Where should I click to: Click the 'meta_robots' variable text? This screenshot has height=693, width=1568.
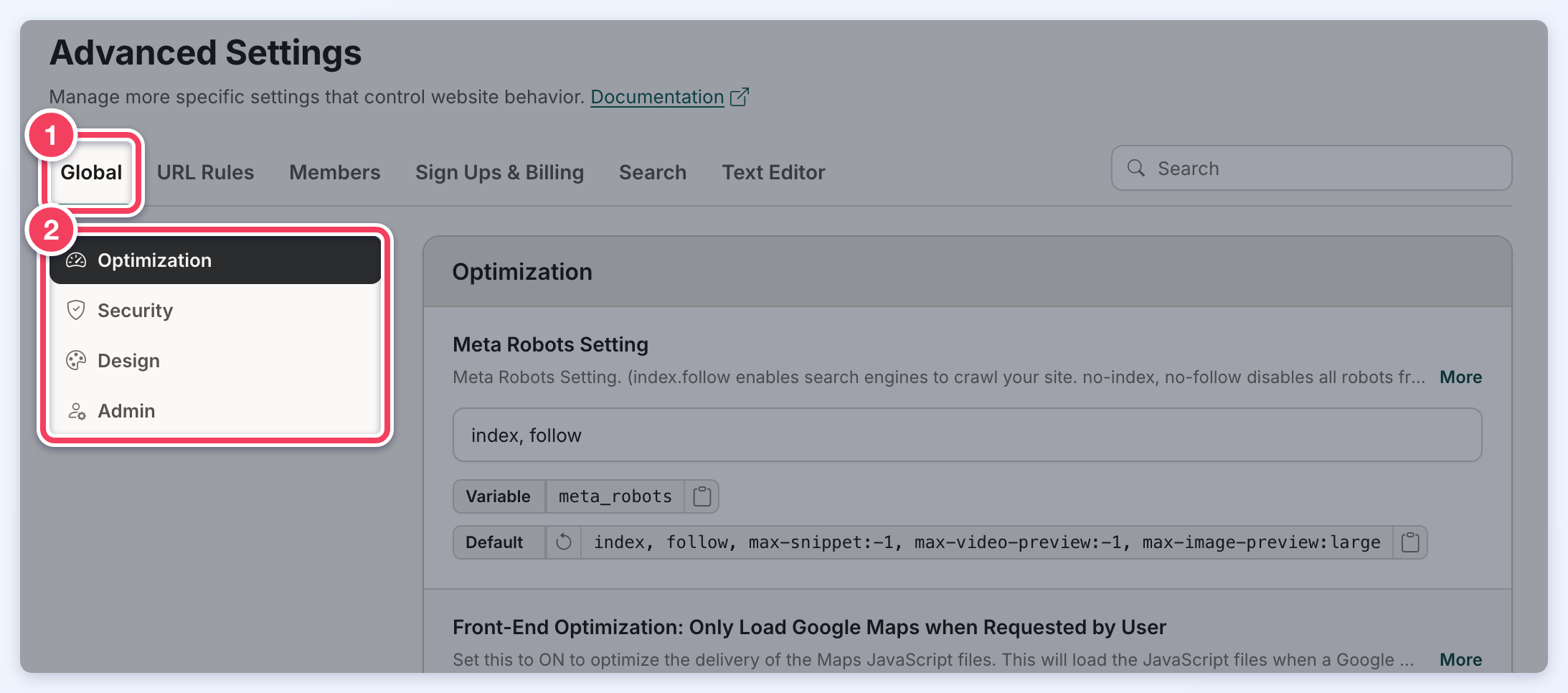(x=615, y=496)
